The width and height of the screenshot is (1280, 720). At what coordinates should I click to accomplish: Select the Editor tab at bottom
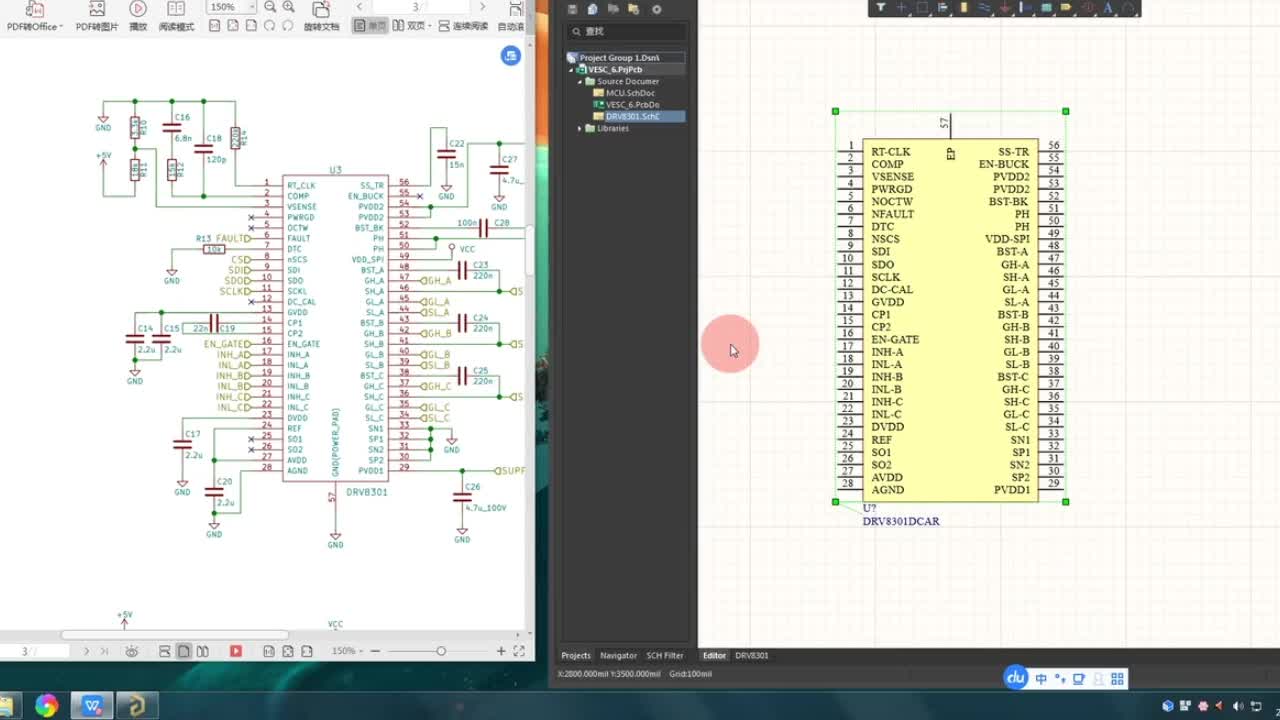[x=714, y=656]
